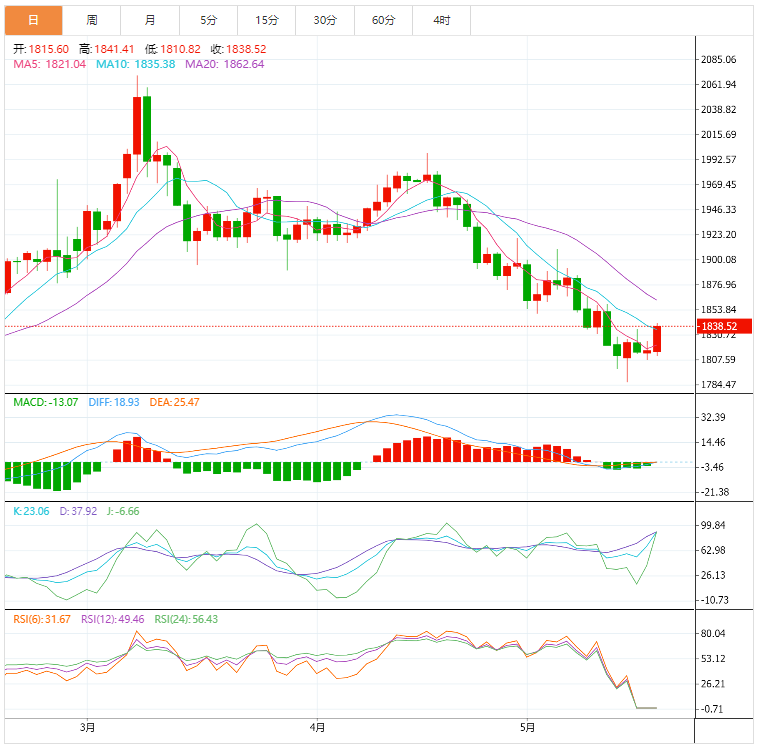This screenshot has width=758, height=748.
Task: Click the 1969.45 price axis label
Action: click(x=718, y=185)
